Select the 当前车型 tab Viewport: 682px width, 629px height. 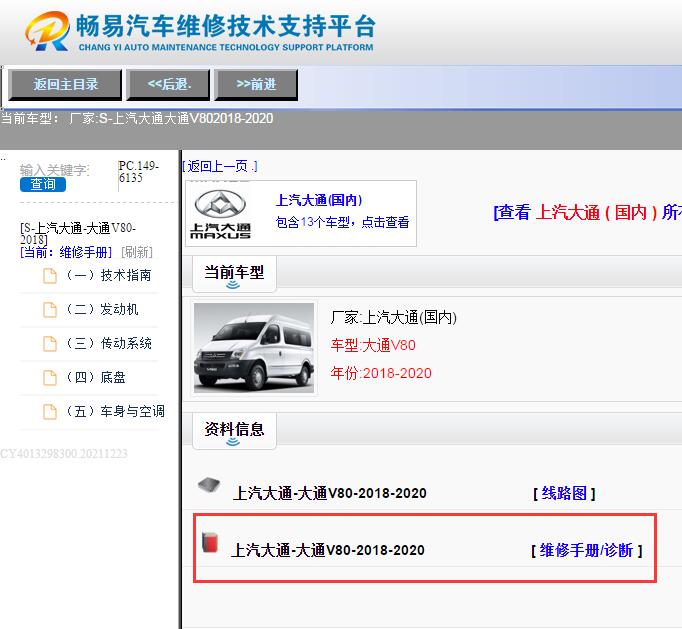(x=234, y=274)
